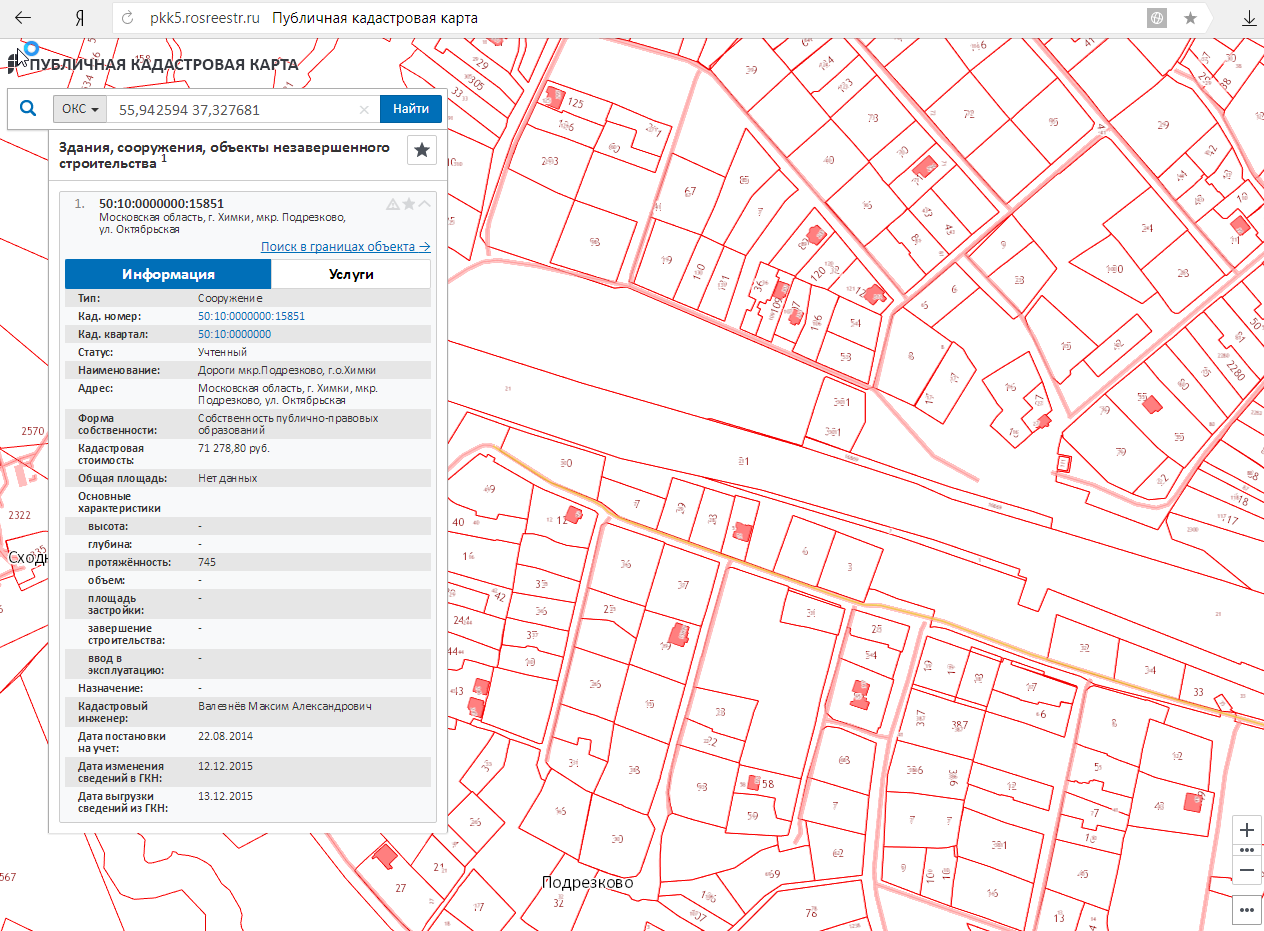
Task: Open cadastral quarter 50:10:0000000 link
Action: pyautogui.click(x=234, y=334)
